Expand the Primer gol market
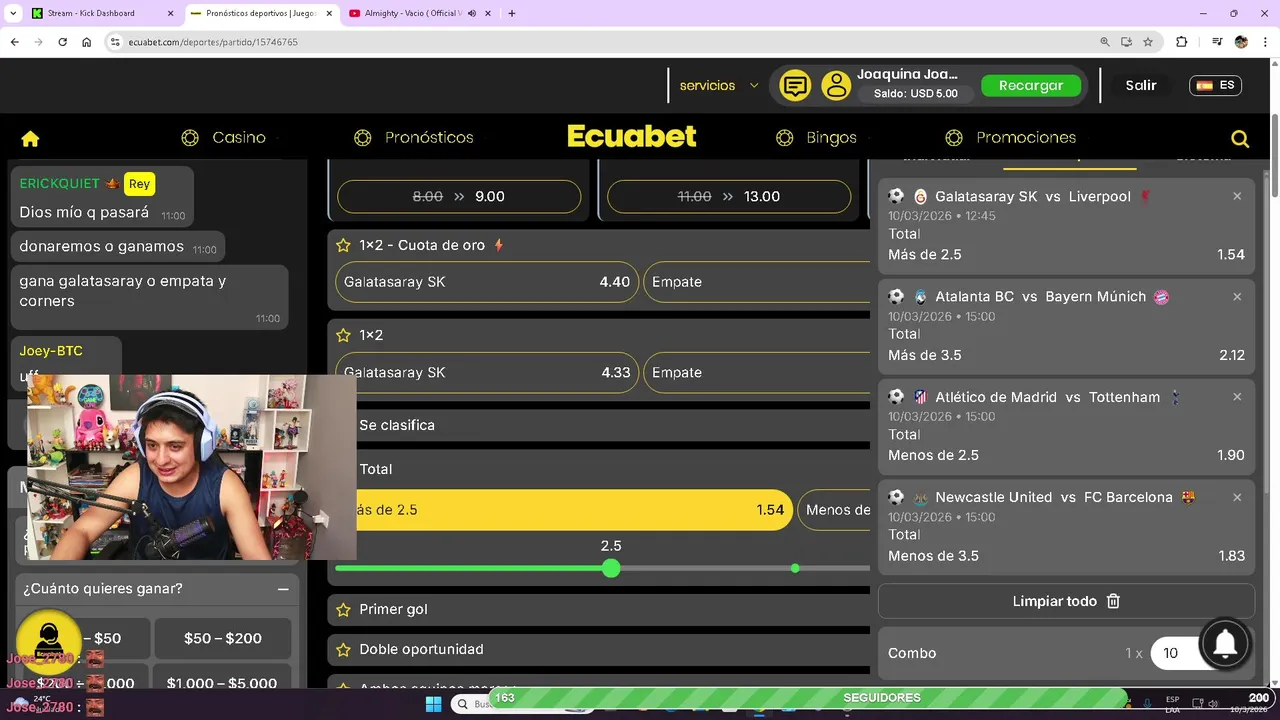 (x=599, y=609)
